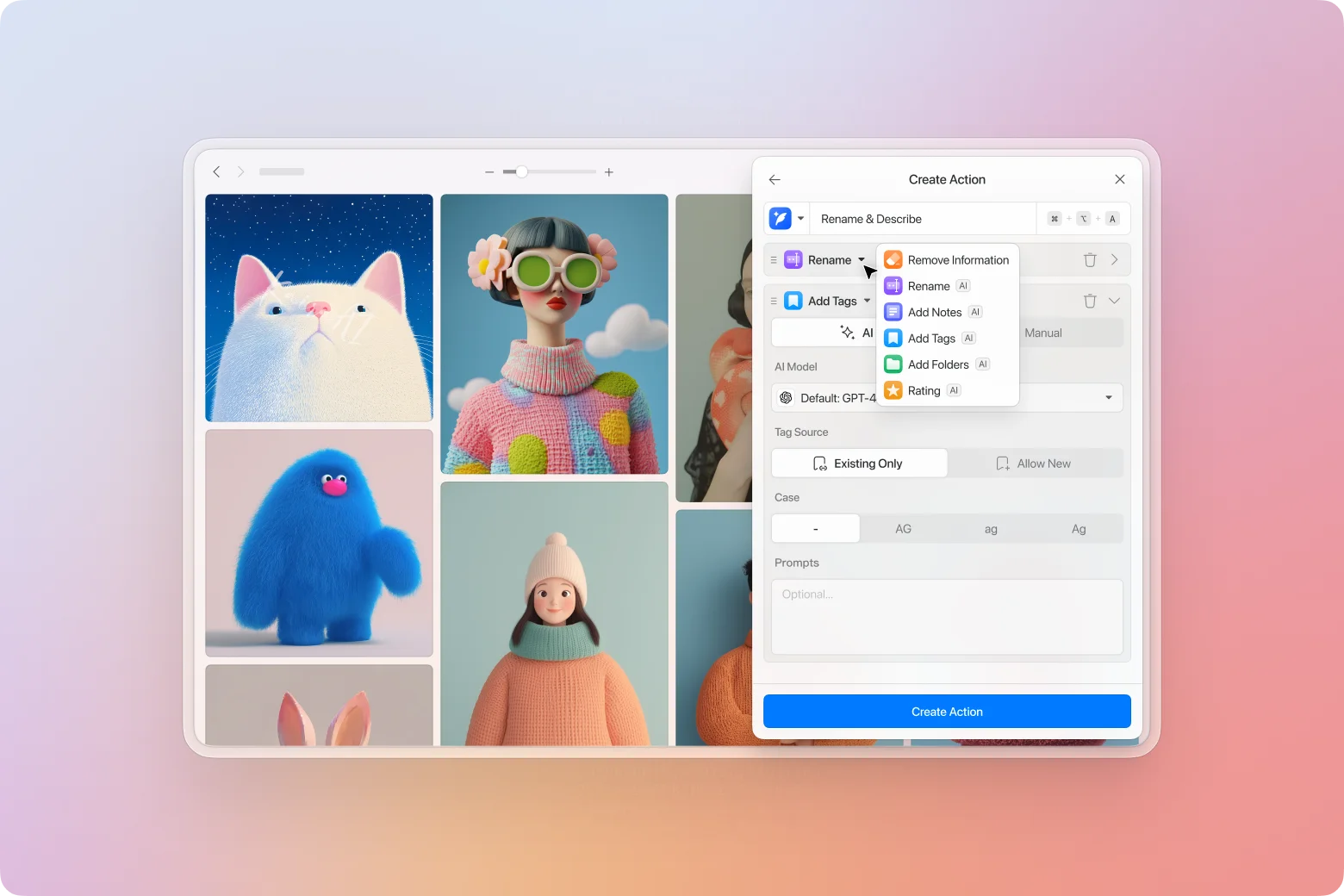Navigate back with the left chevron
Screen dimensions: 1344x896
[216, 172]
